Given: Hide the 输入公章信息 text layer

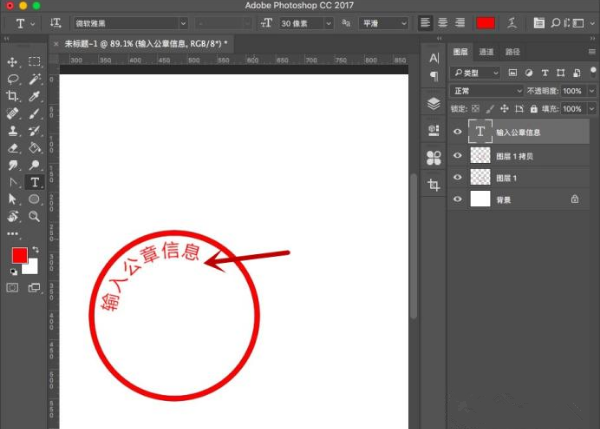Looking at the screenshot, I should (458, 130).
